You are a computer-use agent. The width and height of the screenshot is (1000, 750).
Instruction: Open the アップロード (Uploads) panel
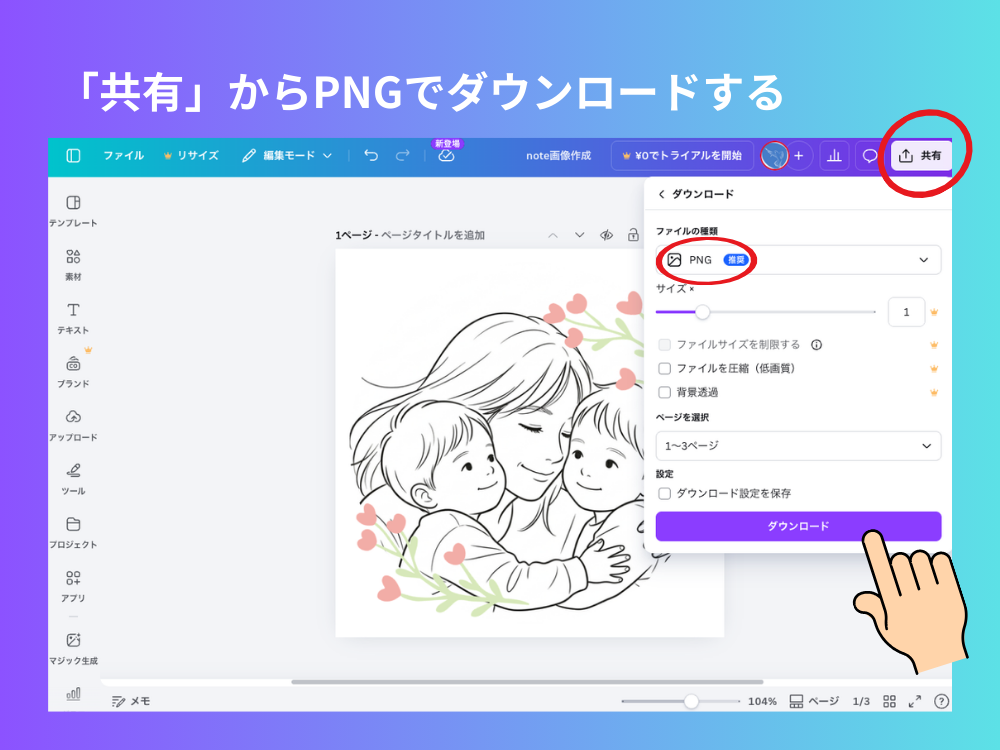(73, 418)
